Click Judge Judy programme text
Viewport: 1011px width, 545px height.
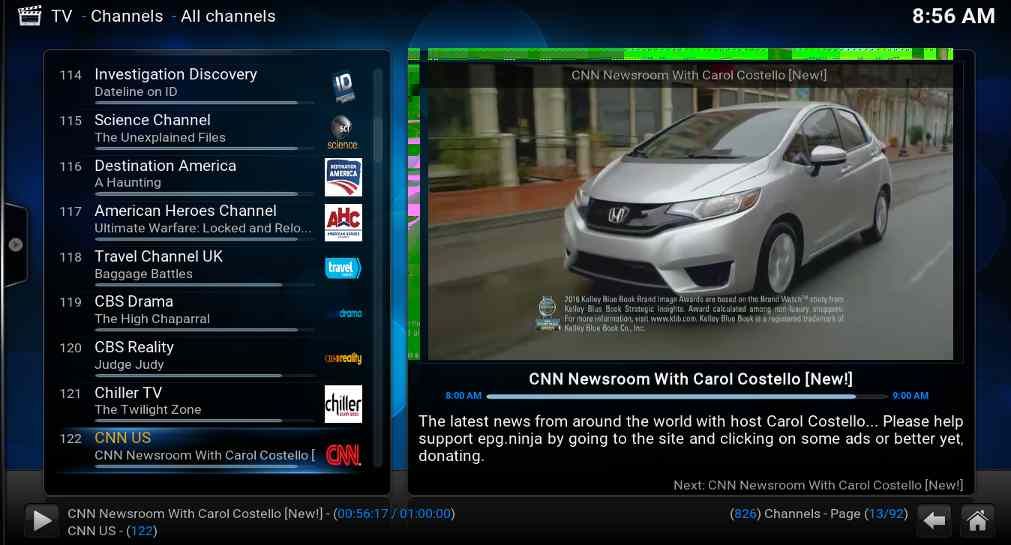129,364
